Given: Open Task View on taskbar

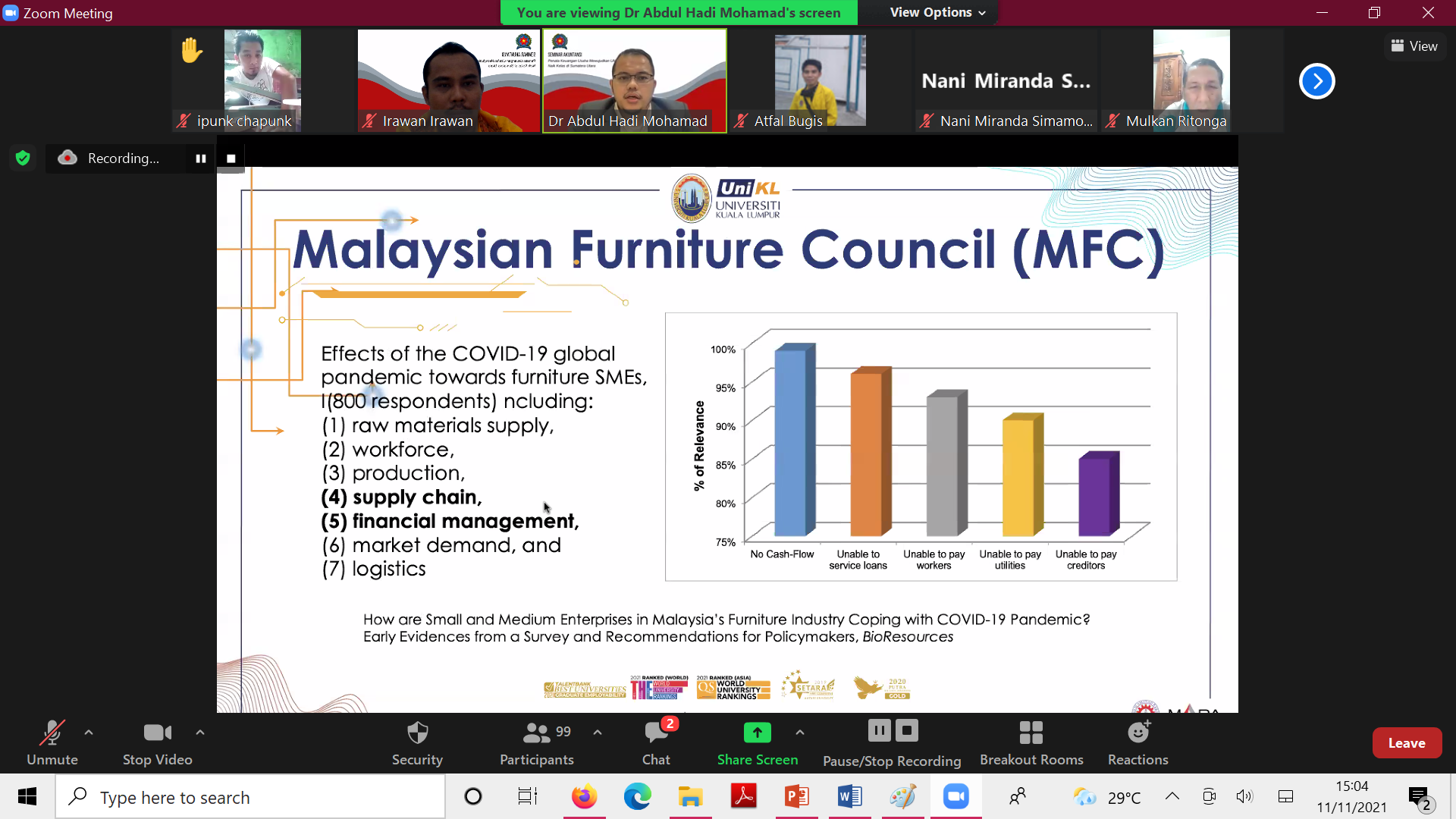Looking at the screenshot, I should click(x=527, y=797).
